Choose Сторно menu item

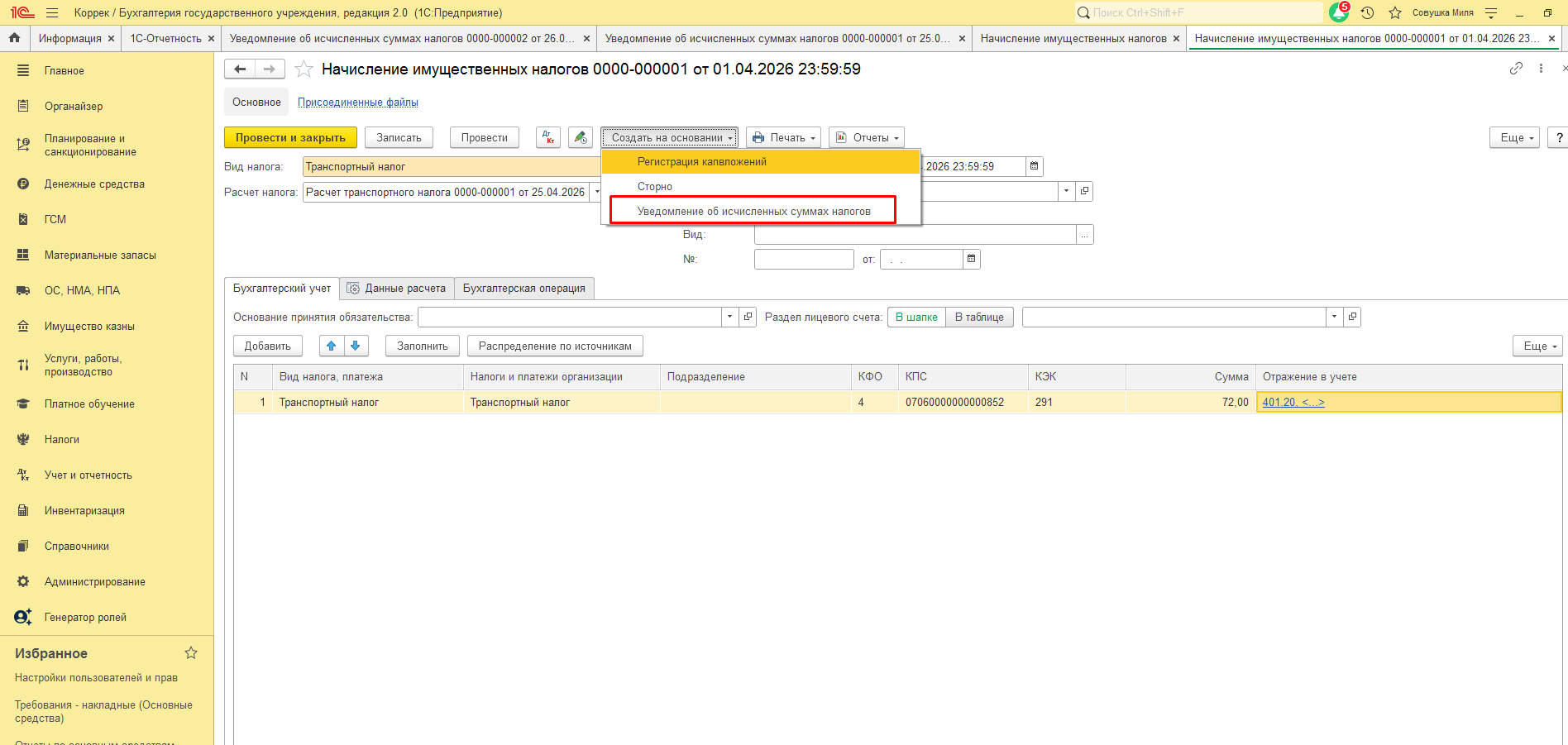tap(761, 186)
